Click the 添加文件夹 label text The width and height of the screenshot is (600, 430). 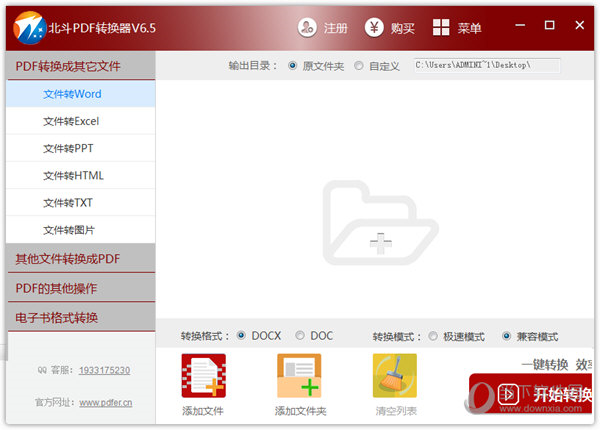pyautogui.click(x=300, y=411)
